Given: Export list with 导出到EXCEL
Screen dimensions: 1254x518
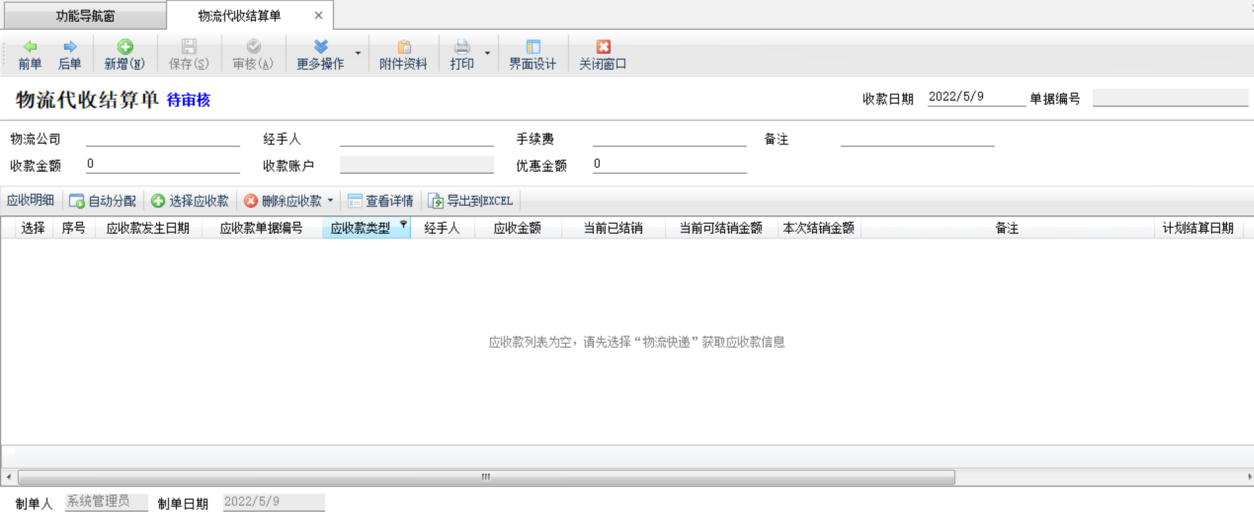Looking at the screenshot, I should click(470, 201).
